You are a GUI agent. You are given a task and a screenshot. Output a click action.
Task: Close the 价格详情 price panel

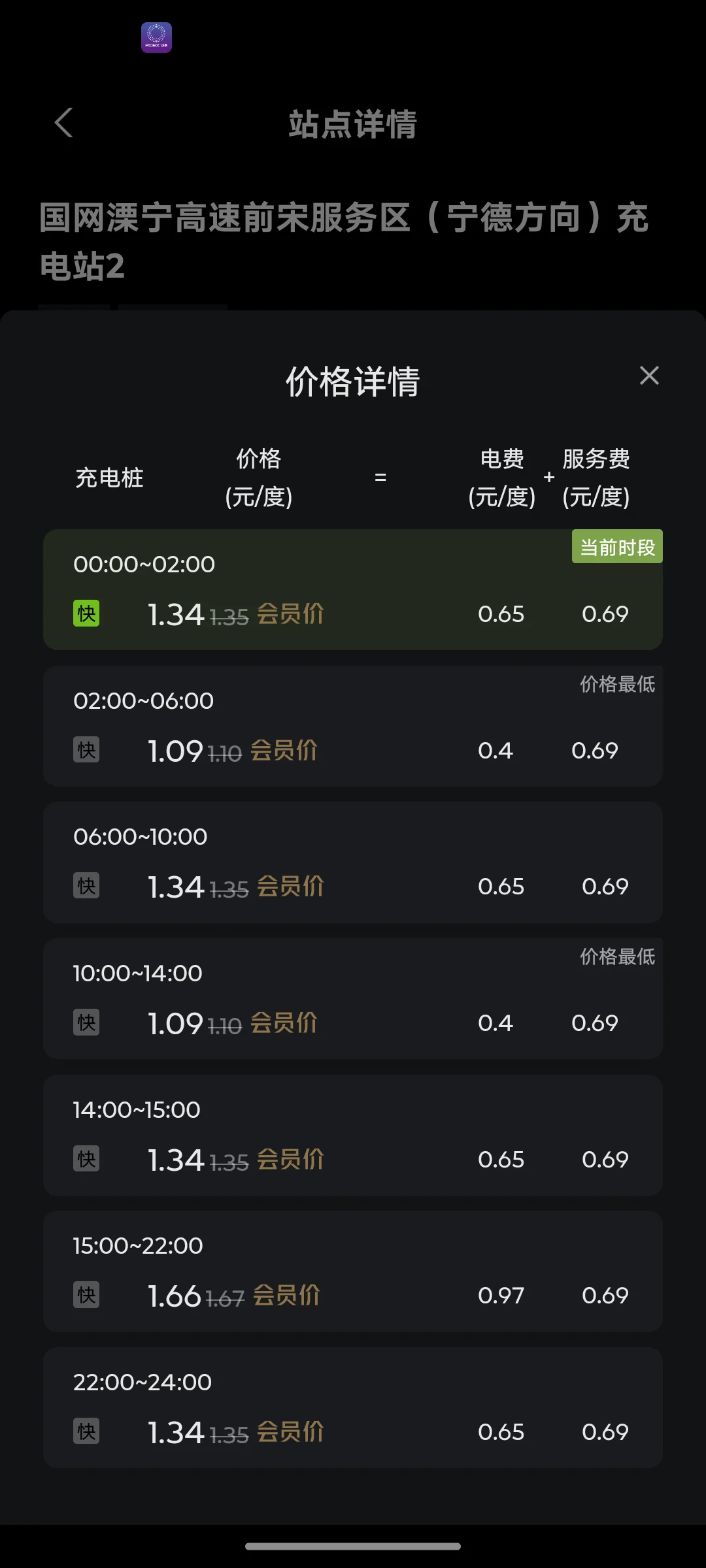click(649, 376)
